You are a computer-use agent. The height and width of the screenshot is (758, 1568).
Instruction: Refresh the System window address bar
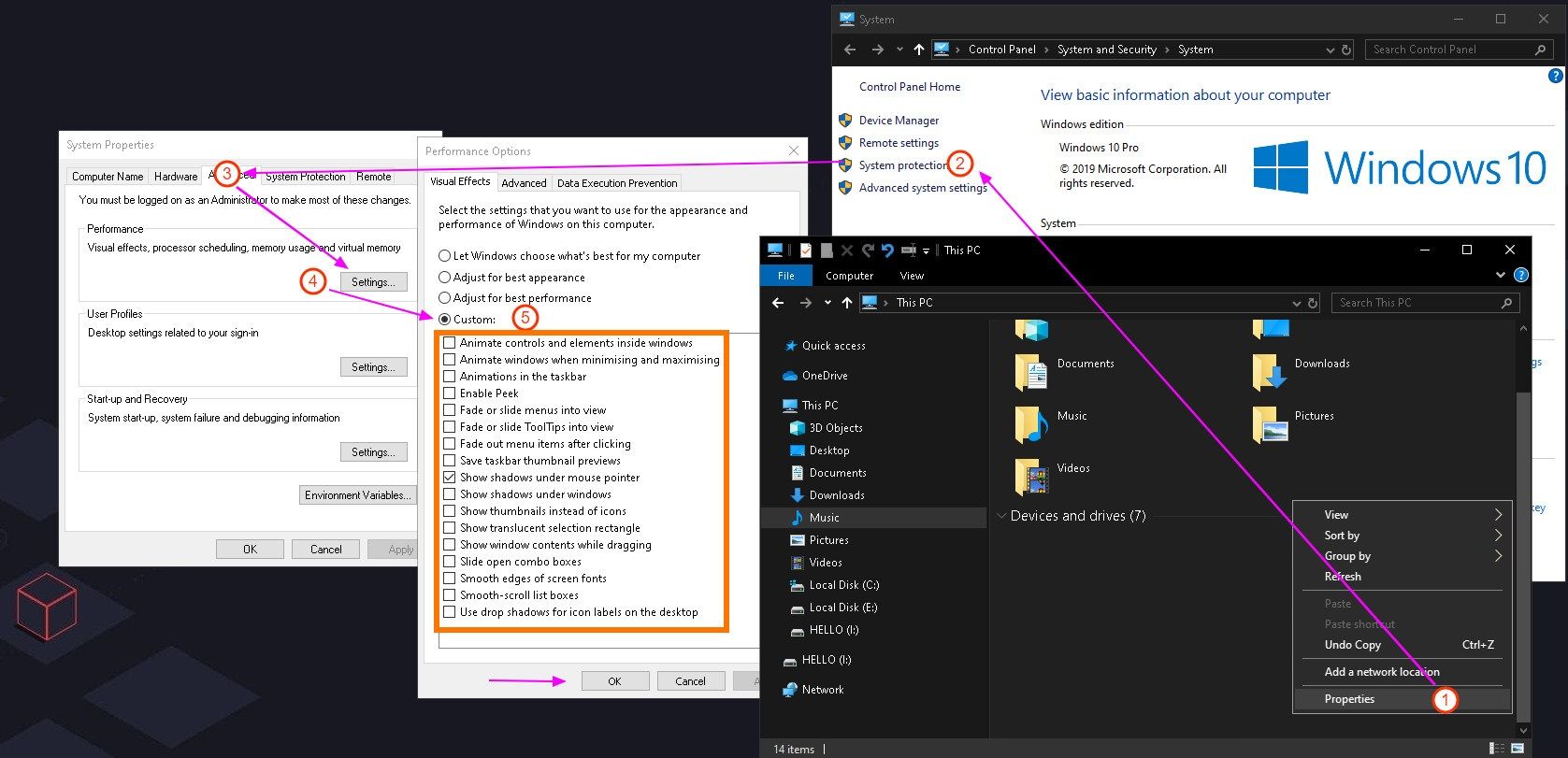pos(1346,50)
